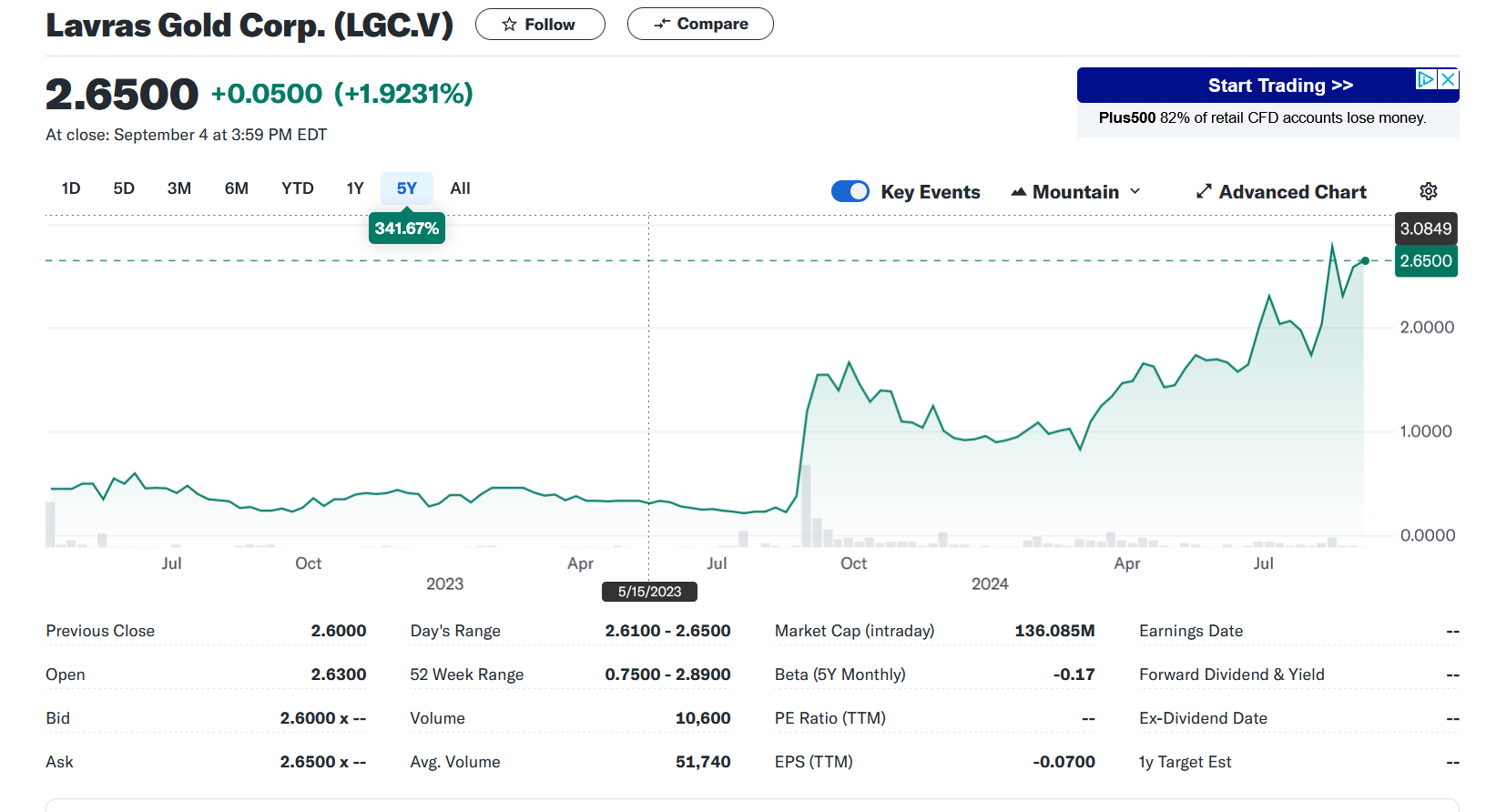
Task: Click the 341.67% performance badge
Action: coord(407,228)
